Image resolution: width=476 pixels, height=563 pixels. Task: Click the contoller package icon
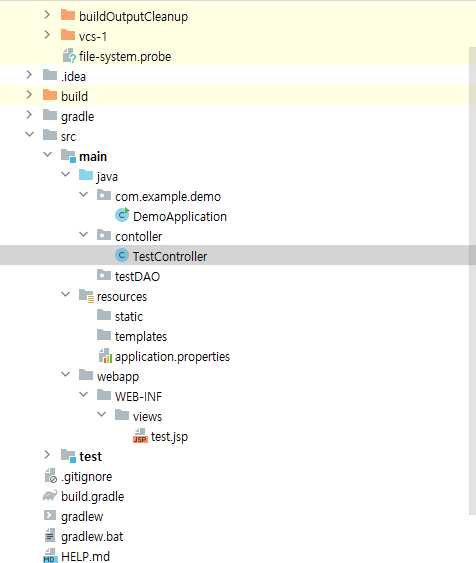coord(104,236)
